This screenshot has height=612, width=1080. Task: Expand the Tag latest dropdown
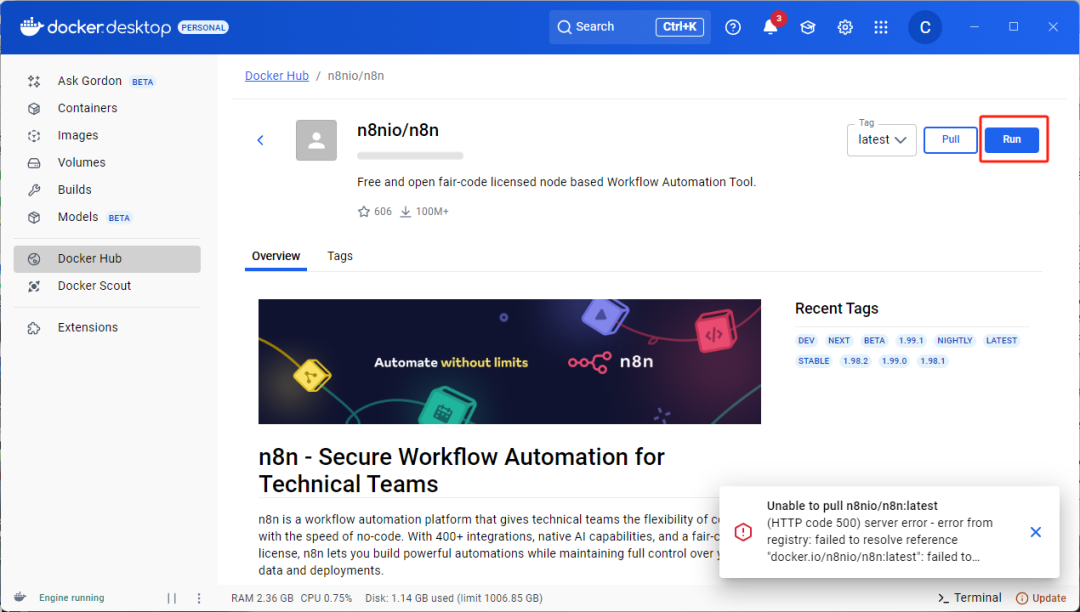click(882, 140)
